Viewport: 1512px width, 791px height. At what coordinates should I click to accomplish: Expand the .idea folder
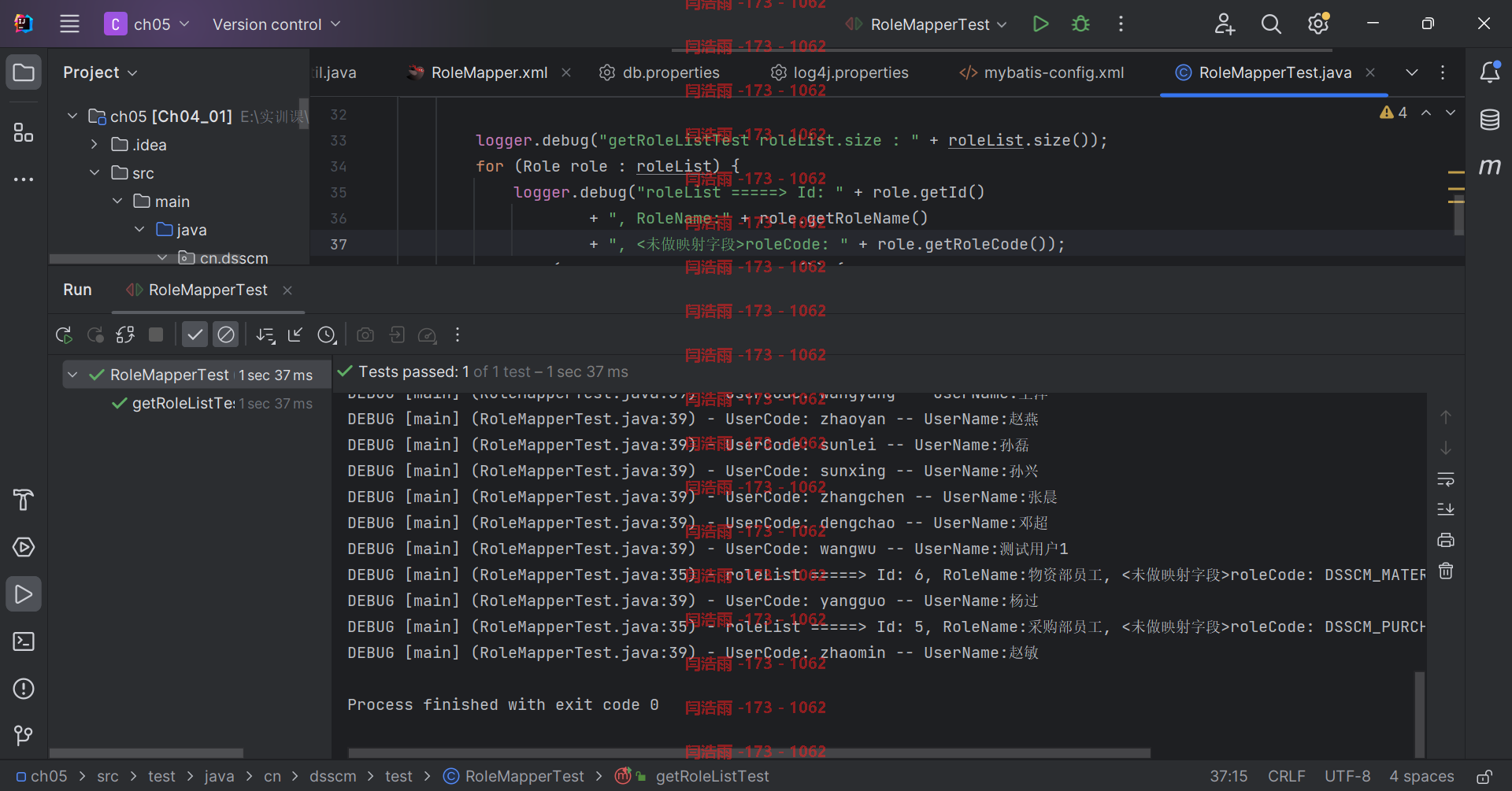pos(94,145)
